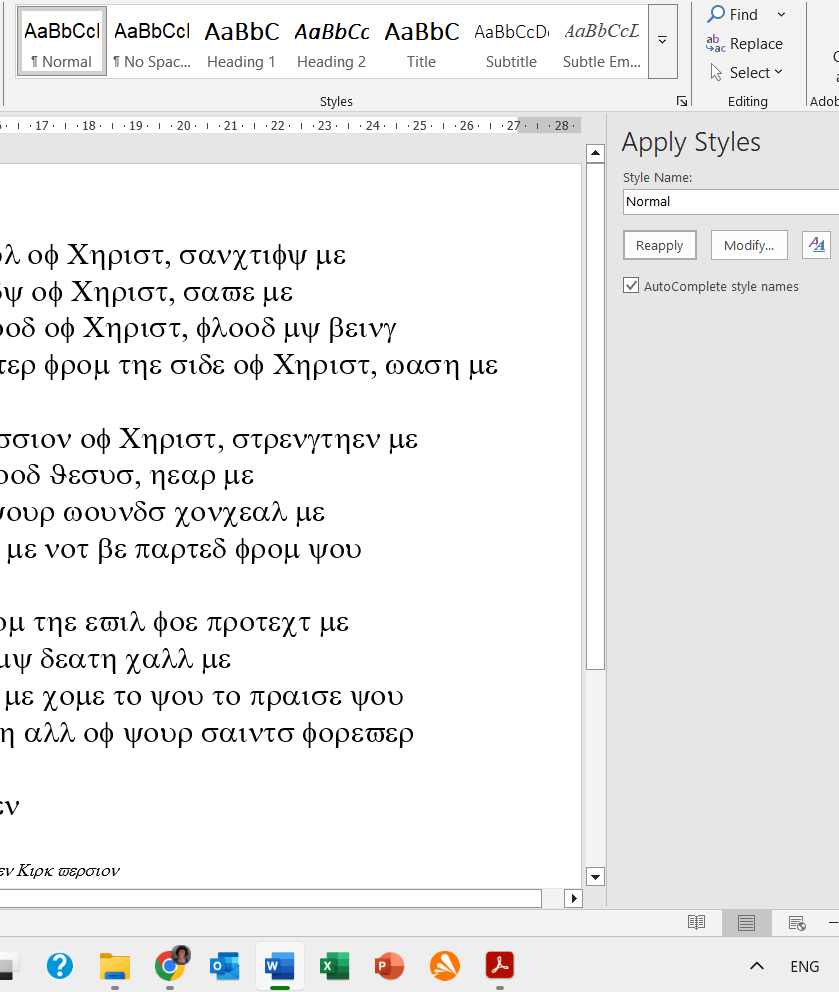Toggle AutoComplete style names checkbox
This screenshot has height=992, width=839.
(631, 285)
